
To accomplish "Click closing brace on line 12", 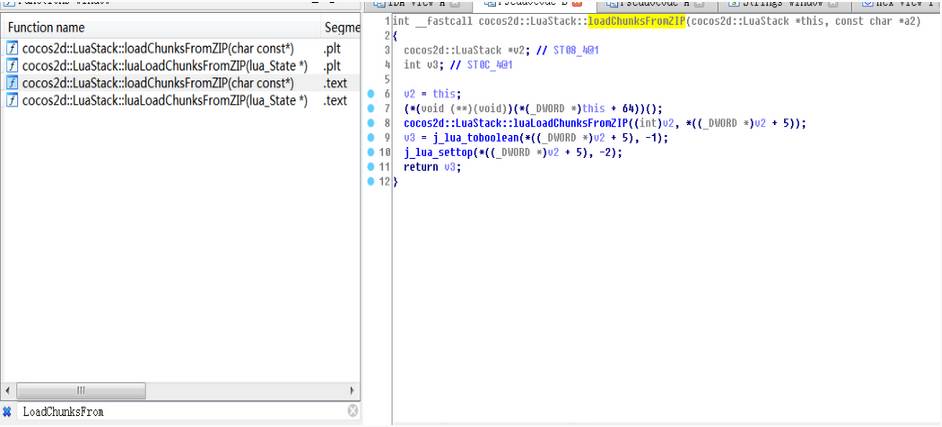I will pyautogui.click(x=395, y=181).
